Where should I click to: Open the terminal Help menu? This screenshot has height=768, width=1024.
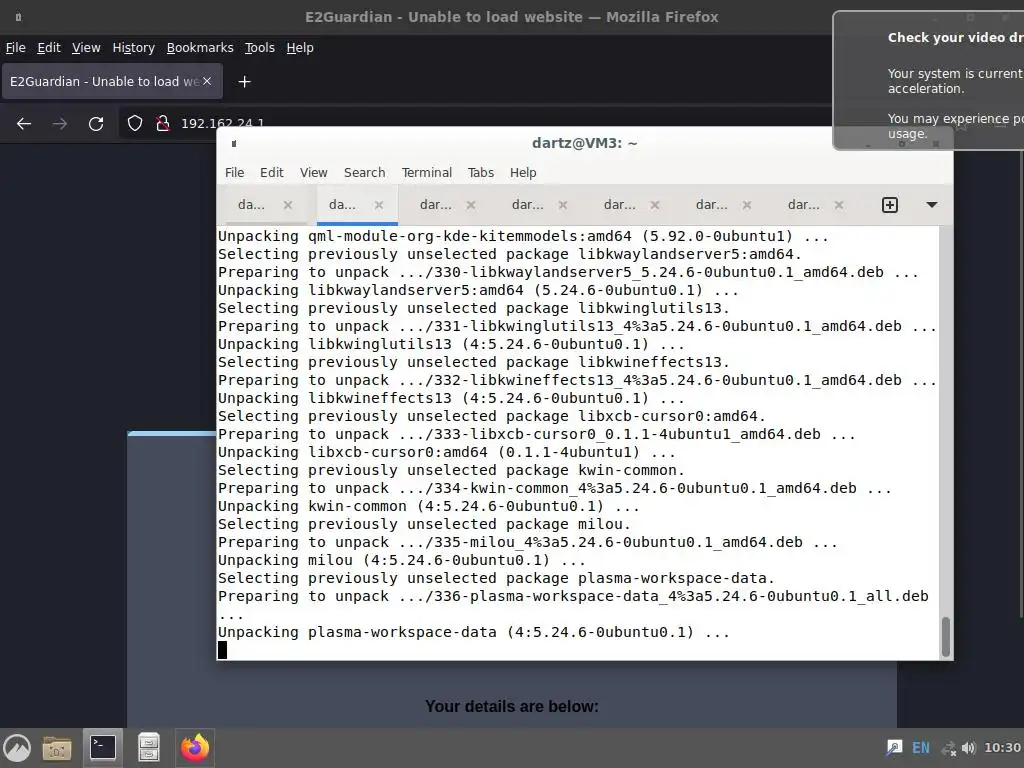[523, 172]
